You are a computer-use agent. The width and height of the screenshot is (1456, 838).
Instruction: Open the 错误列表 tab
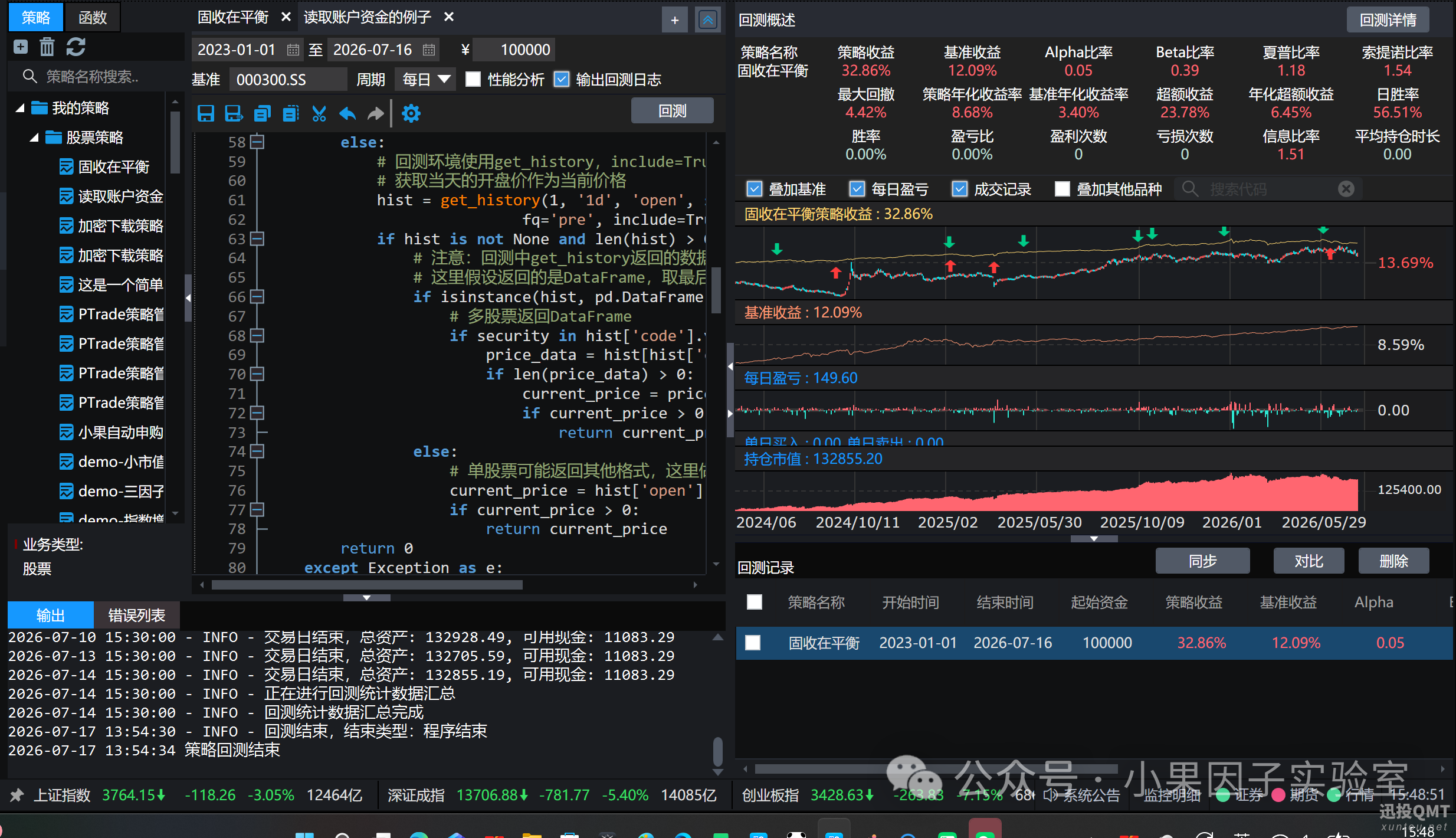coord(136,615)
